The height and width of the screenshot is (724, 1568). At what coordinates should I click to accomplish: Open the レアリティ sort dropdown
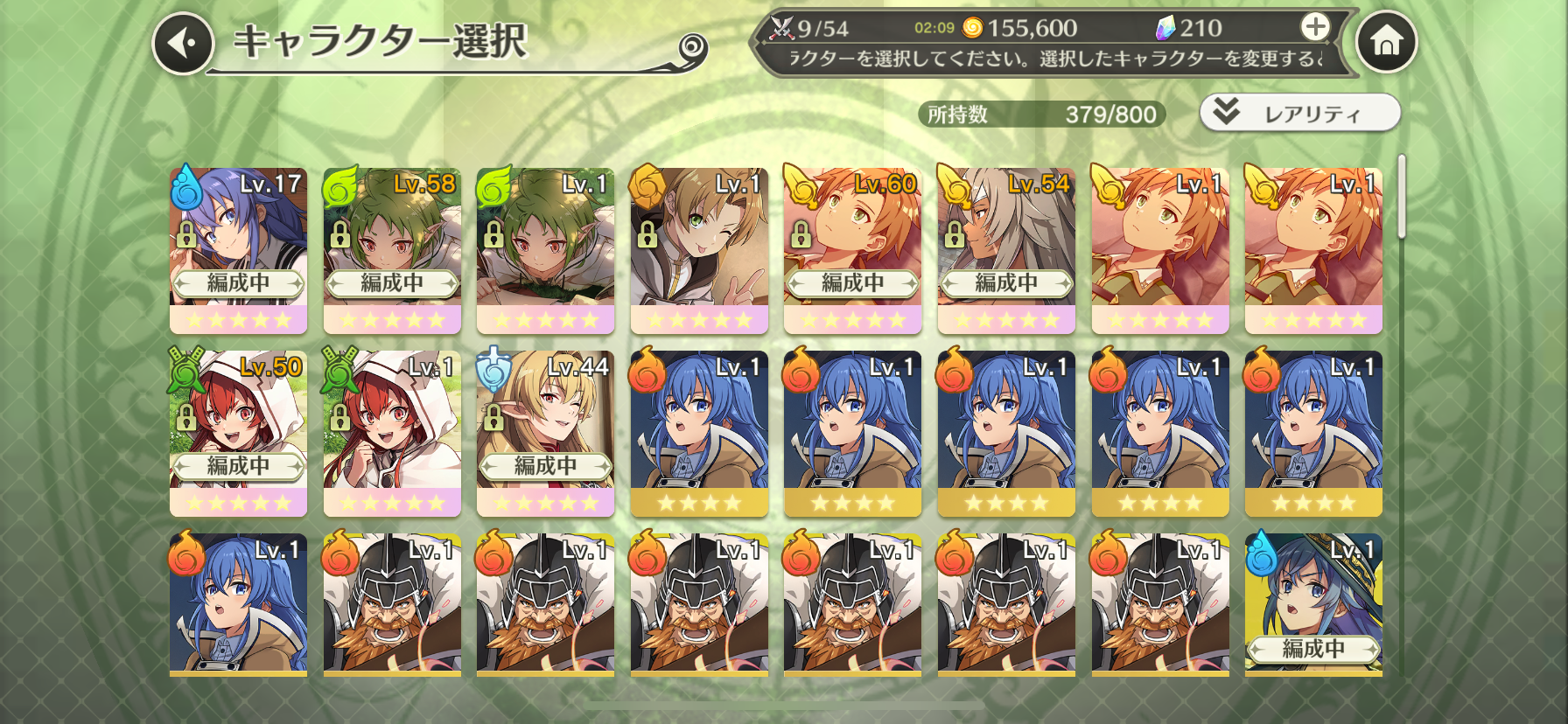[1300, 113]
